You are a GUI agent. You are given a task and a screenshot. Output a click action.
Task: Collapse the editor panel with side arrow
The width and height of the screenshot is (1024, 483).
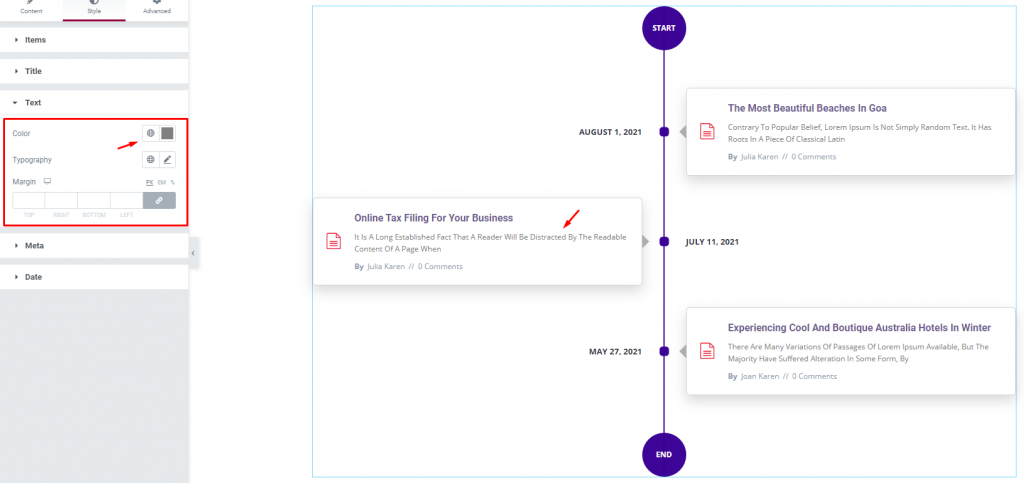pyautogui.click(x=193, y=253)
